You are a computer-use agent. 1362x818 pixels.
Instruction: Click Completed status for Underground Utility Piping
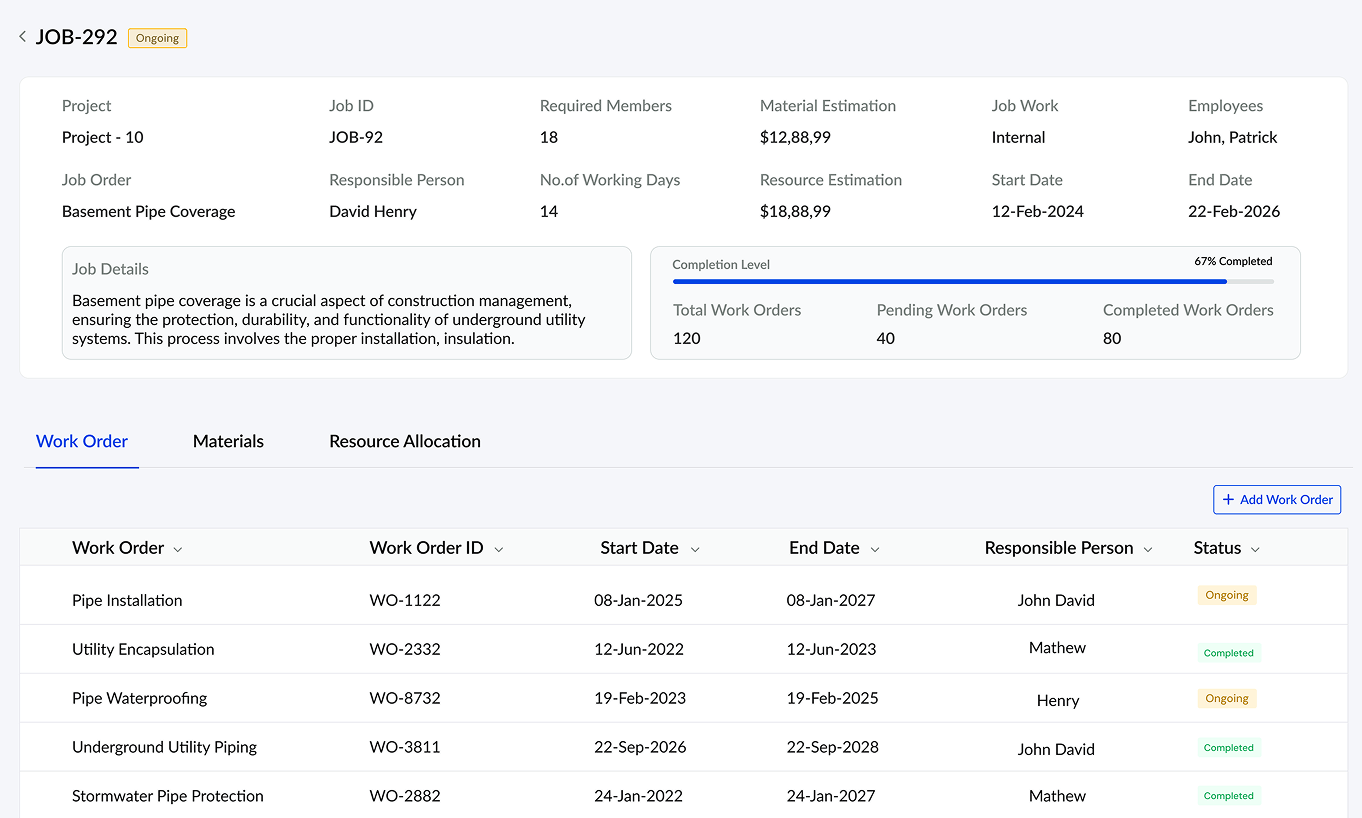(1228, 748)
